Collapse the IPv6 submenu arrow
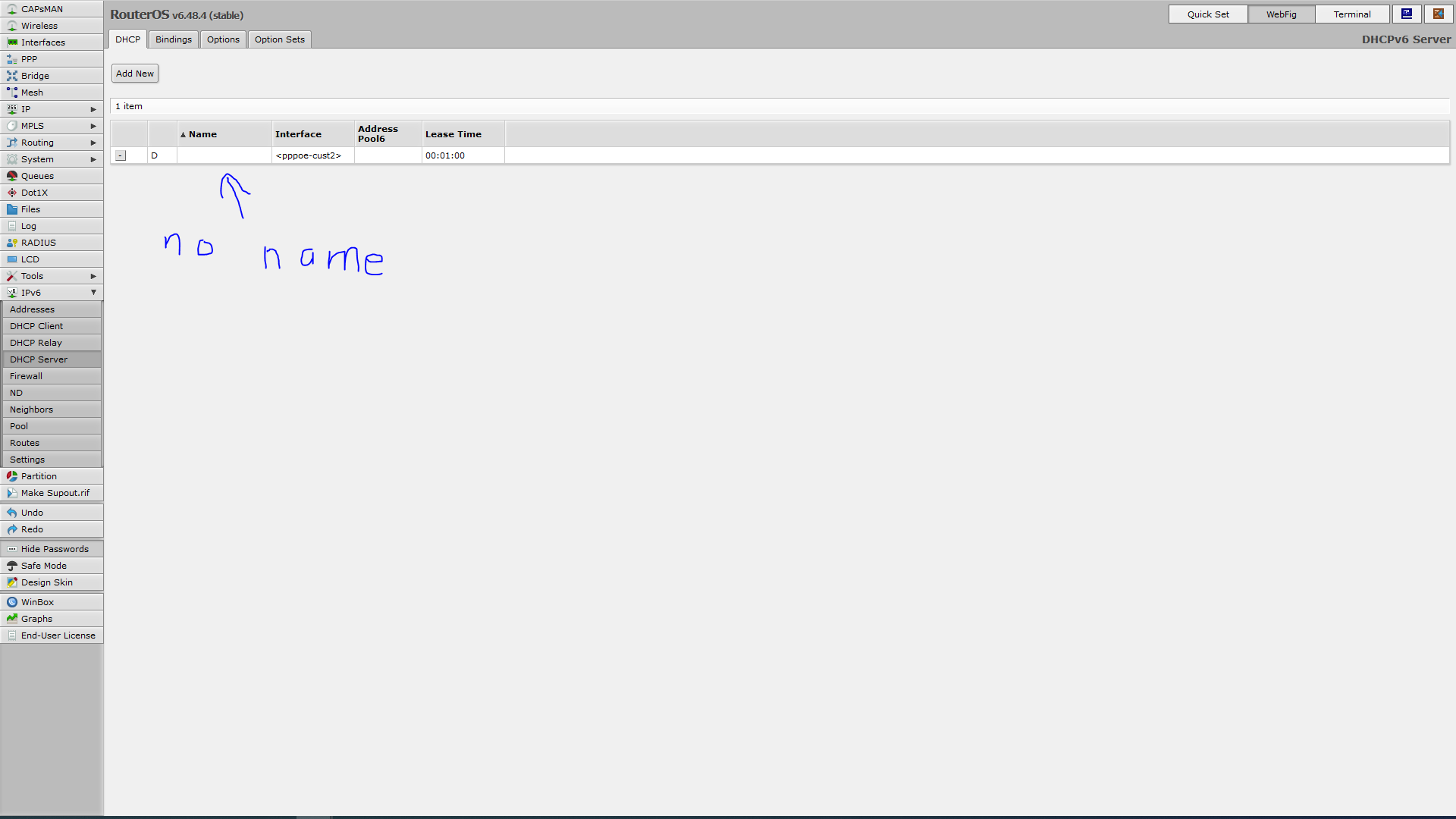The width and height of the screenshot is (1456, 819). pos(93,293)
